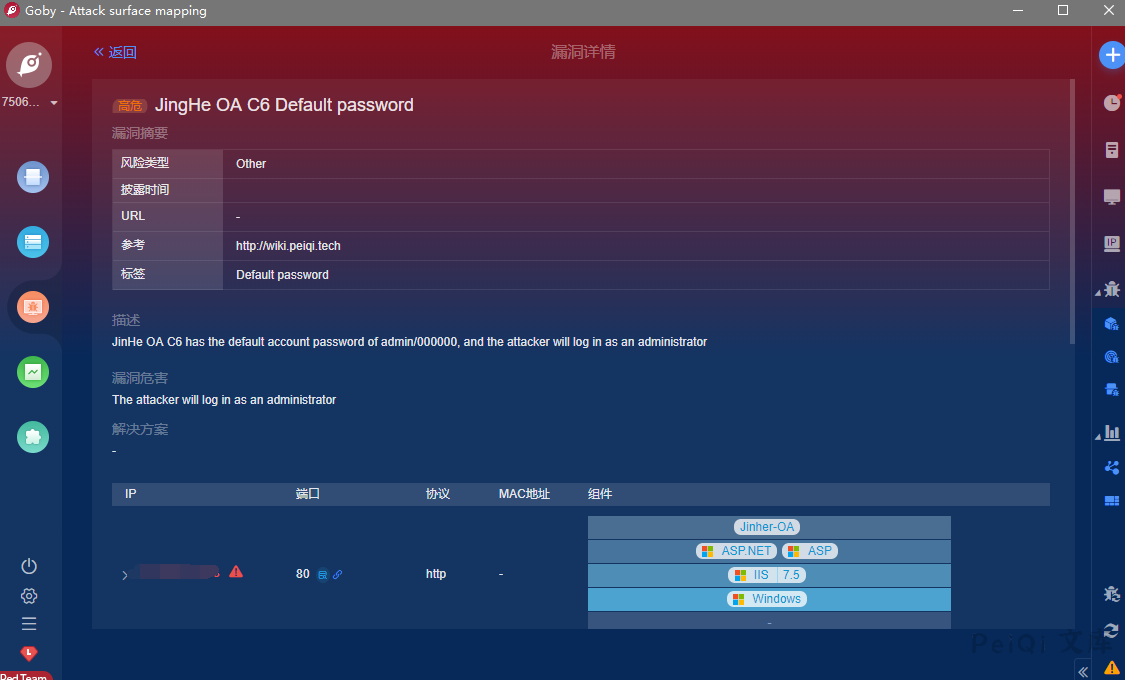1125x680 pixels.
Task: Expand the IP address row chevron
Action: (x=125, y=575)
